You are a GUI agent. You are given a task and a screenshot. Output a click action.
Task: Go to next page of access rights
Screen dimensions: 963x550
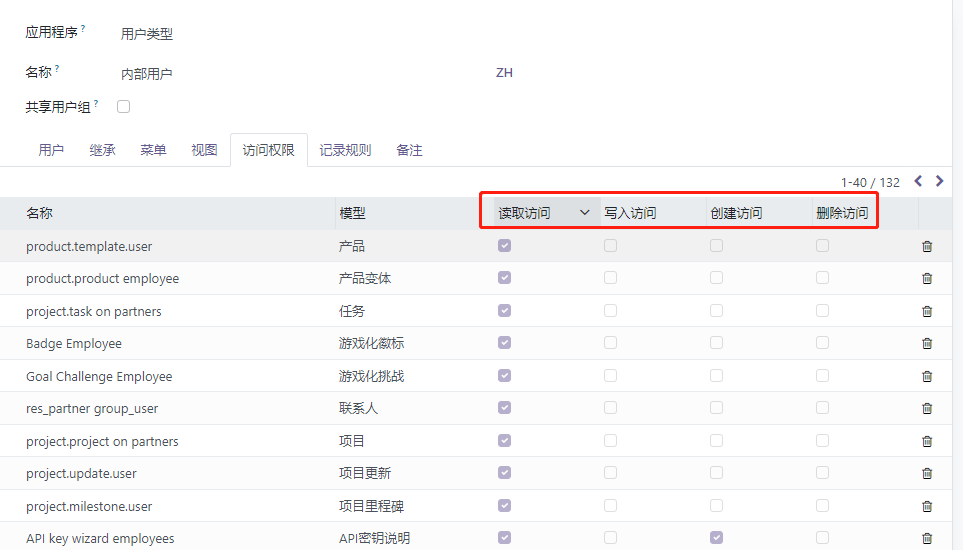click(x=939, y=181)
